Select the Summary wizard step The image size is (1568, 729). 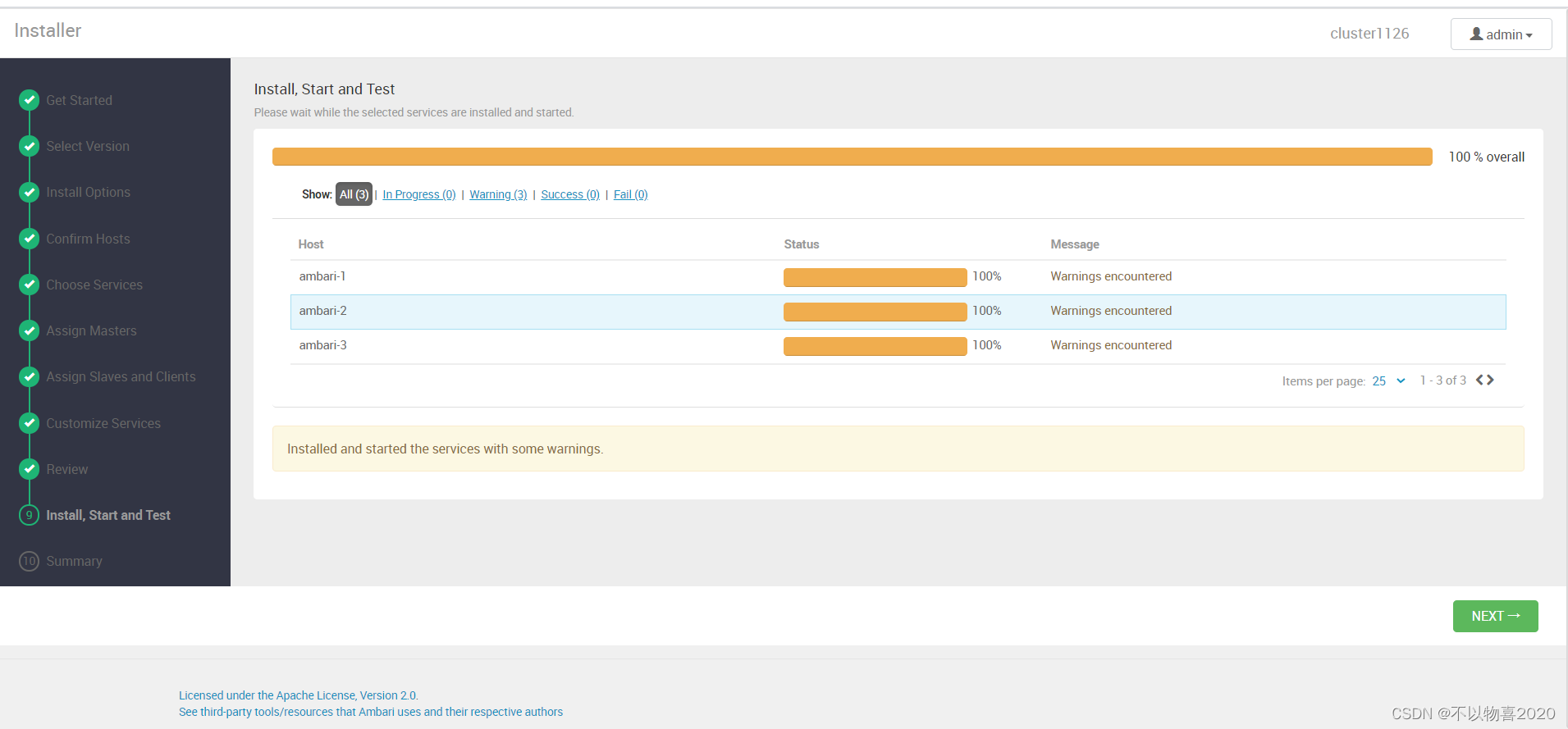pyautogui.click(x=74, y=561)
